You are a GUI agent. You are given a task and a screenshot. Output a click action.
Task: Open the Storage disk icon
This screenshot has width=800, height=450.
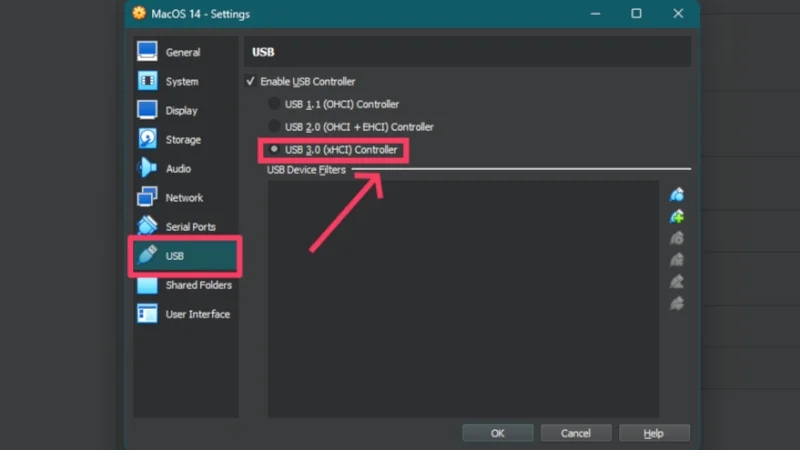147,139
